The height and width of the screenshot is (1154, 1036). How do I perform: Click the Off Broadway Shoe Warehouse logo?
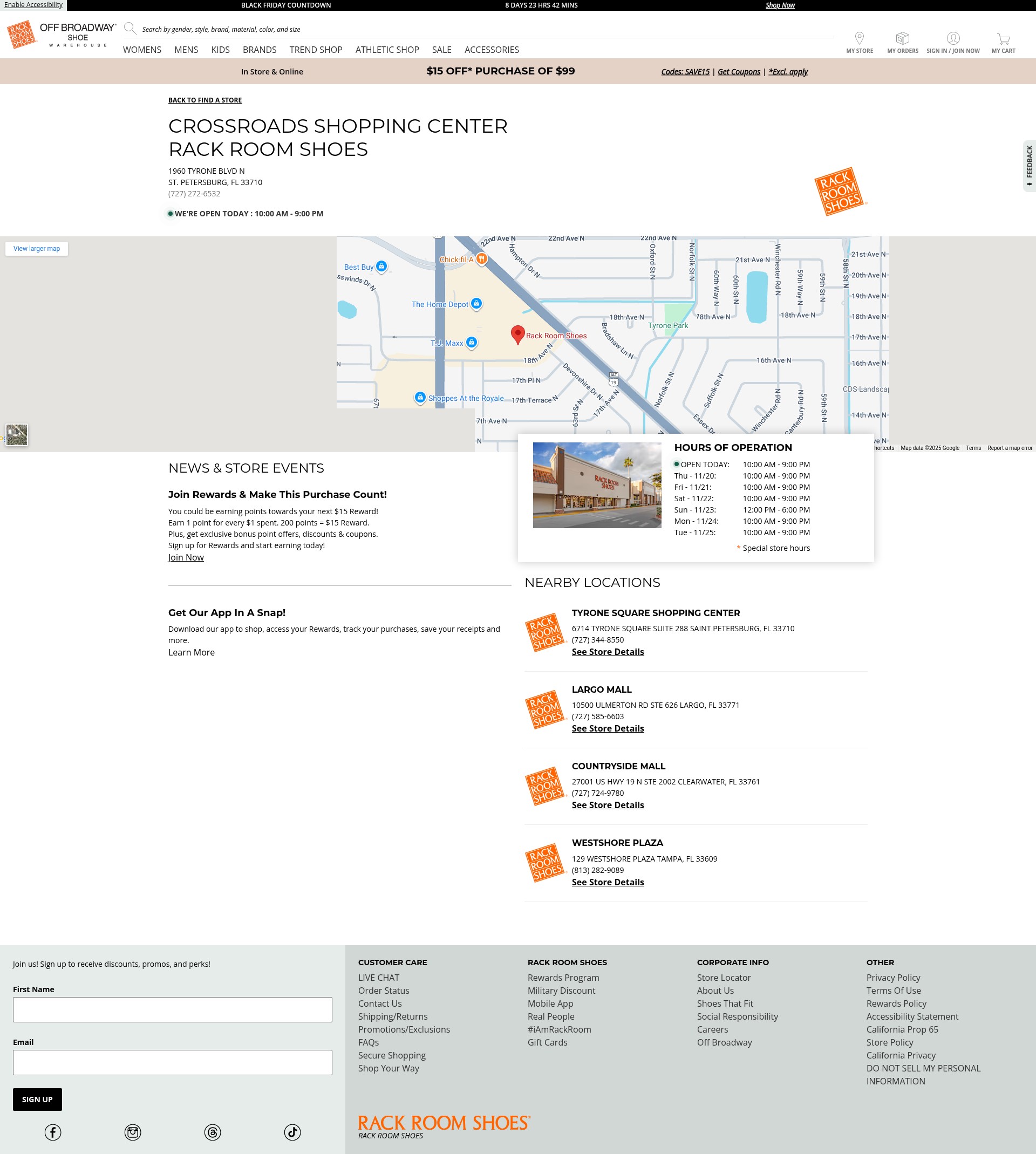point(78,35)
